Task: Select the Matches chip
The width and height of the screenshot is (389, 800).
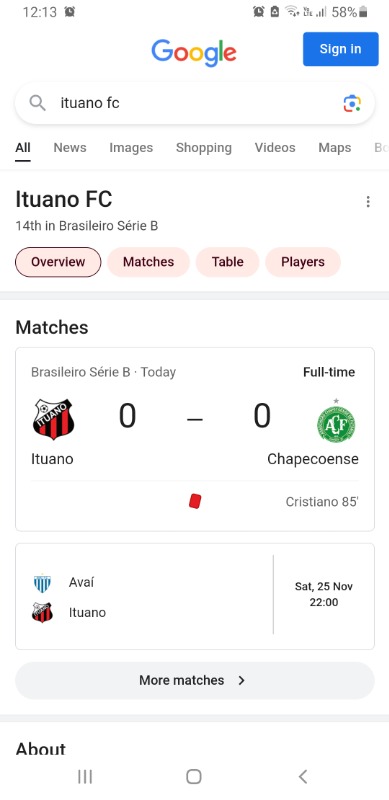Action: (149, 262)
